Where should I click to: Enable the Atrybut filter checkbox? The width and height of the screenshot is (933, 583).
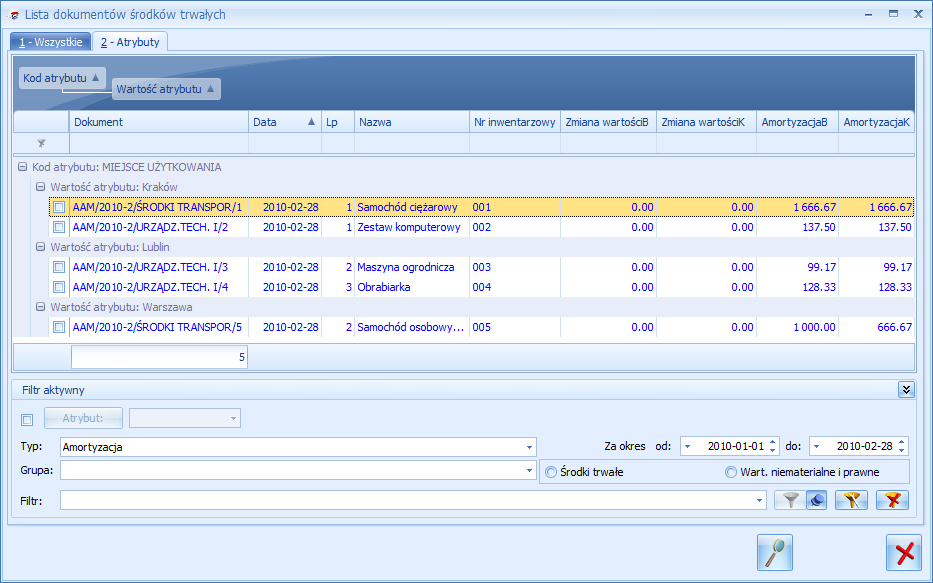(27, 419)
